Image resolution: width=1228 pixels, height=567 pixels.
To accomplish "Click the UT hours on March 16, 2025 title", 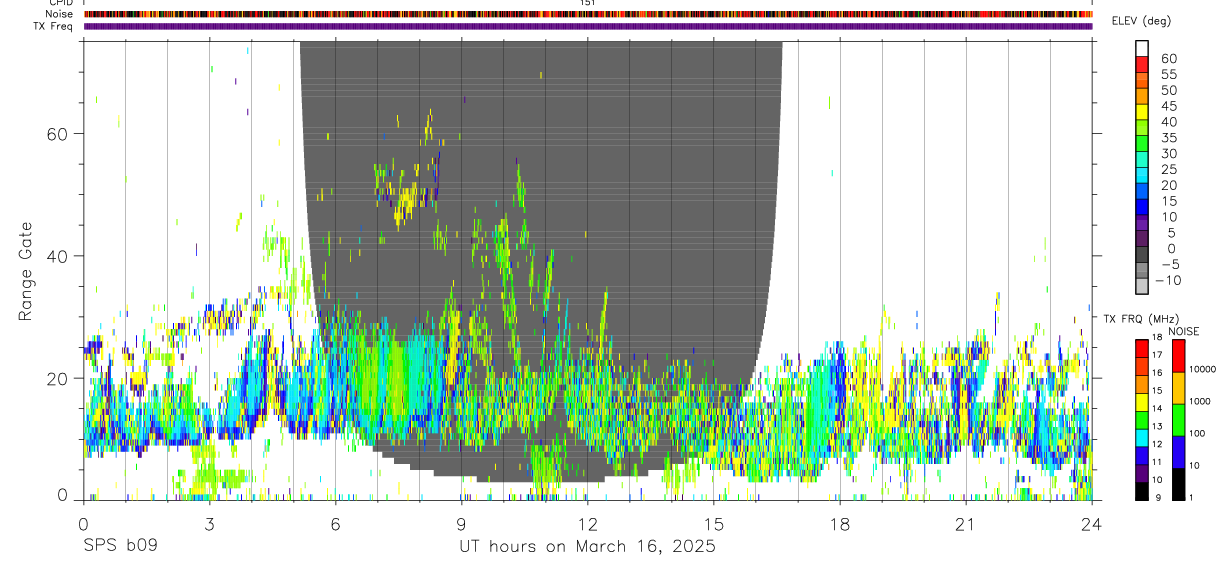I will 587,547.
